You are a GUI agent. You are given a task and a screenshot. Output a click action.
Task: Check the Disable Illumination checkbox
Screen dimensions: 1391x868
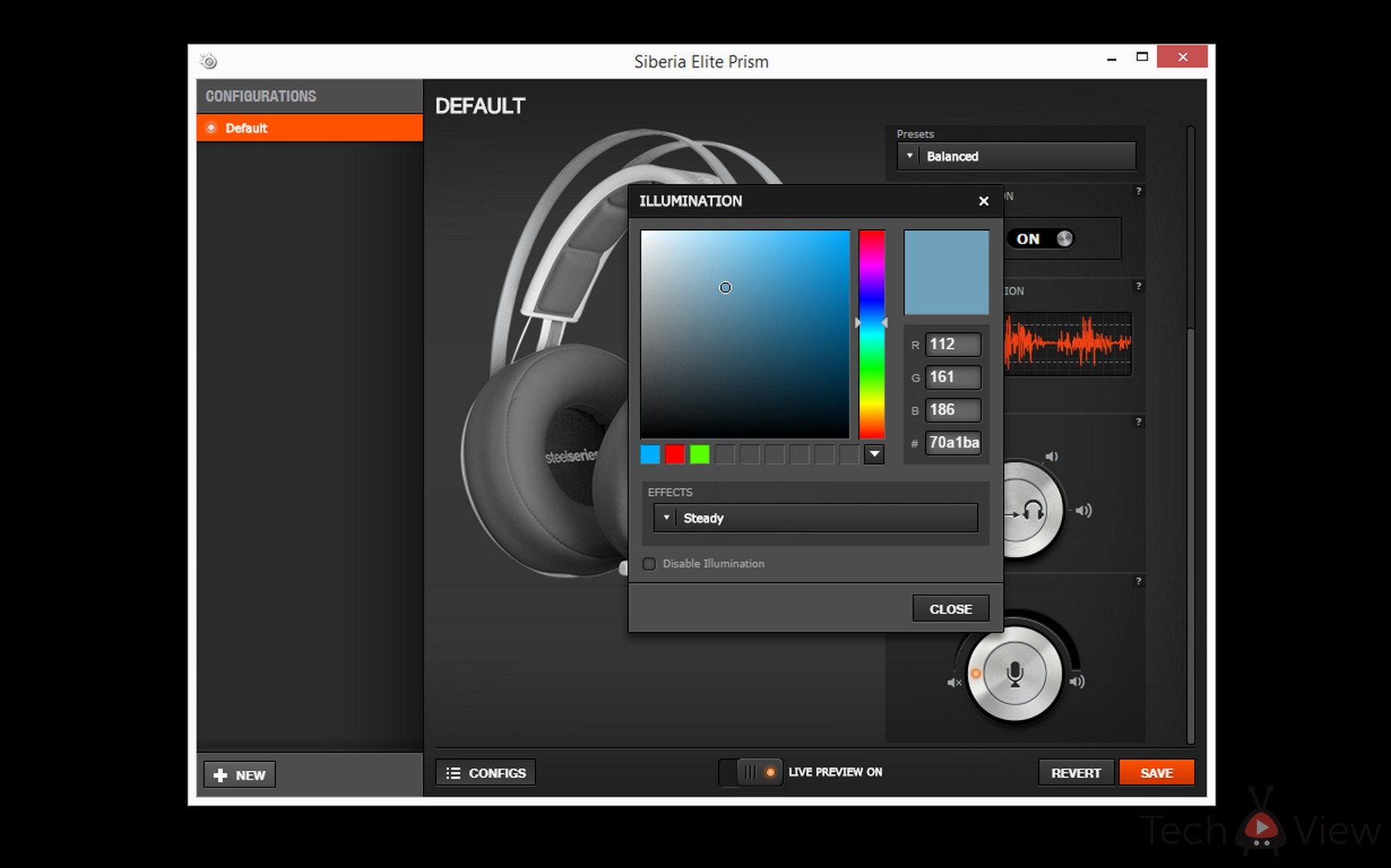[x=649, y=564]
